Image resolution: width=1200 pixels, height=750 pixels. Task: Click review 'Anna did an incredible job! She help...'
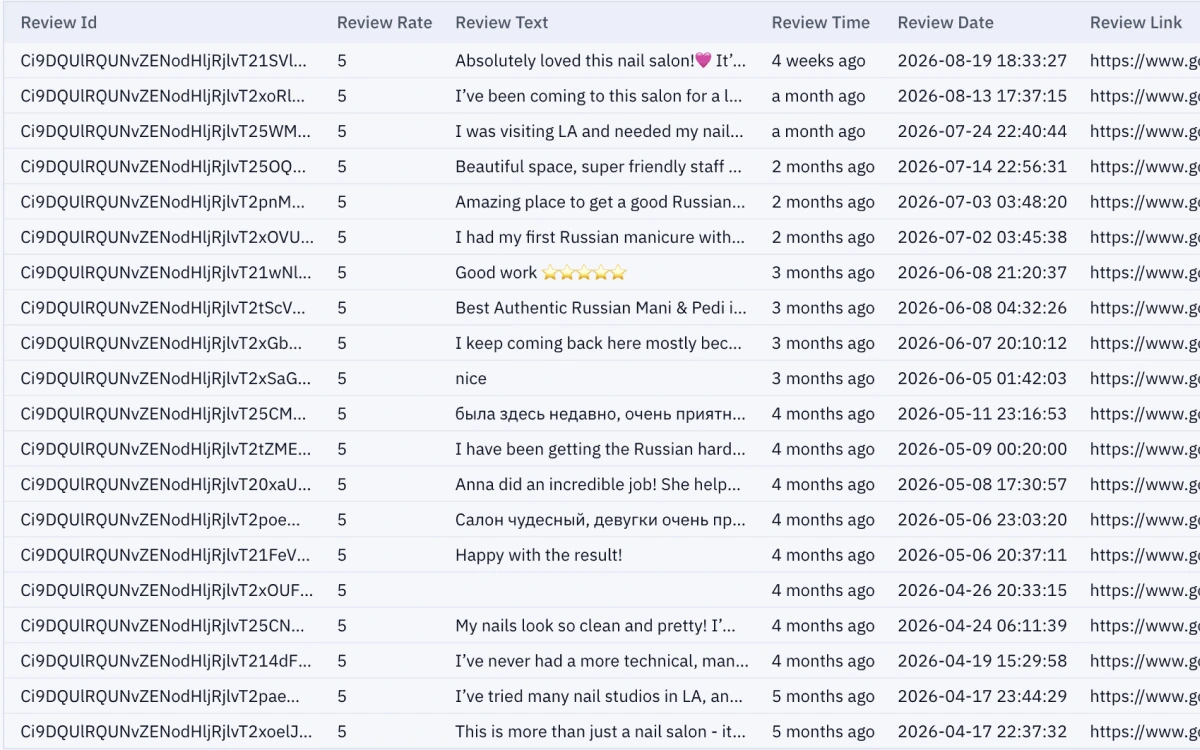coord(598,485)
